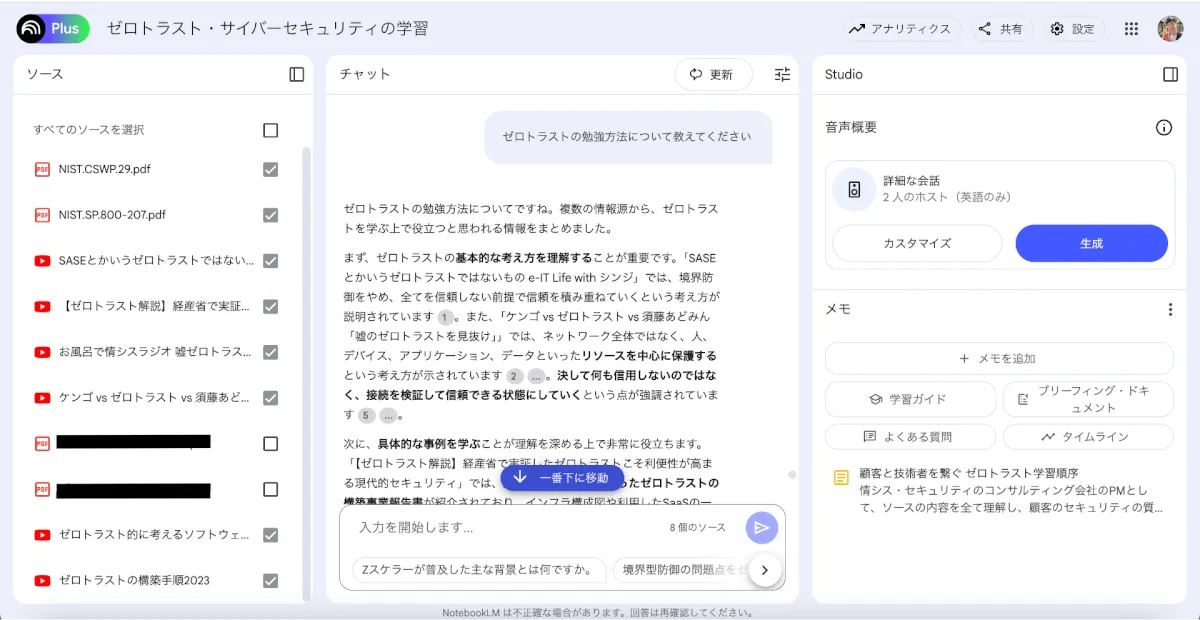Click the 更新 refresh button
Screen dimensions: 1200x620
coord(714,74)
